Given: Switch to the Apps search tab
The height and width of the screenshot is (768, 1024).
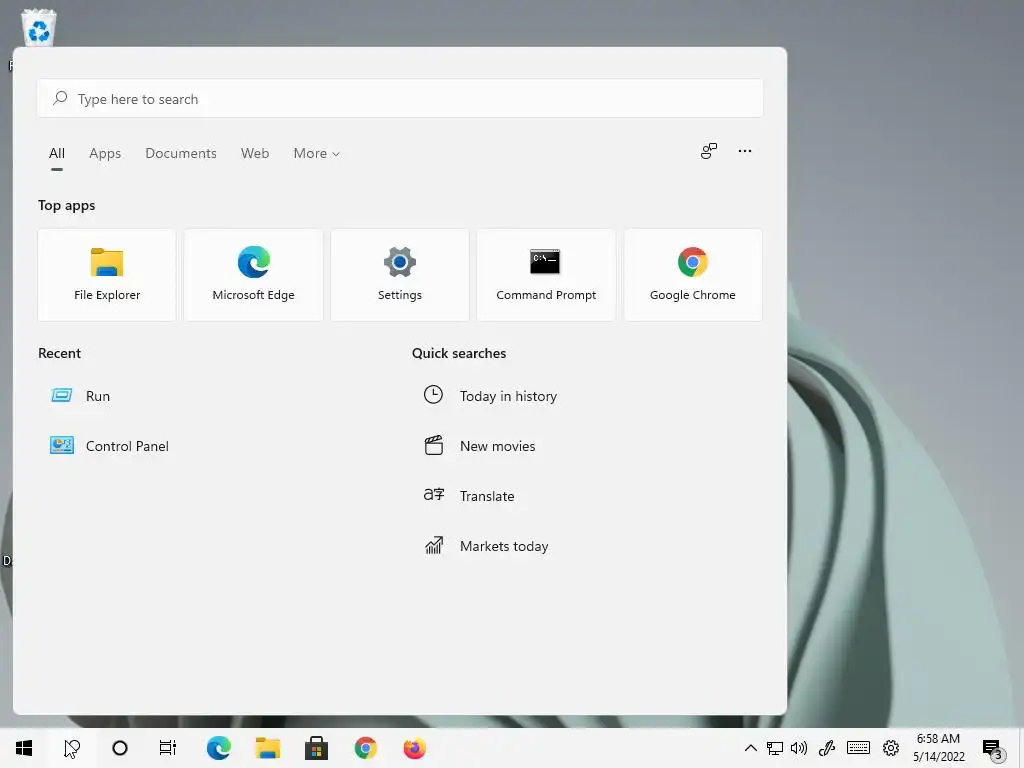Looking at the screenshot, I should coord(105,153).
